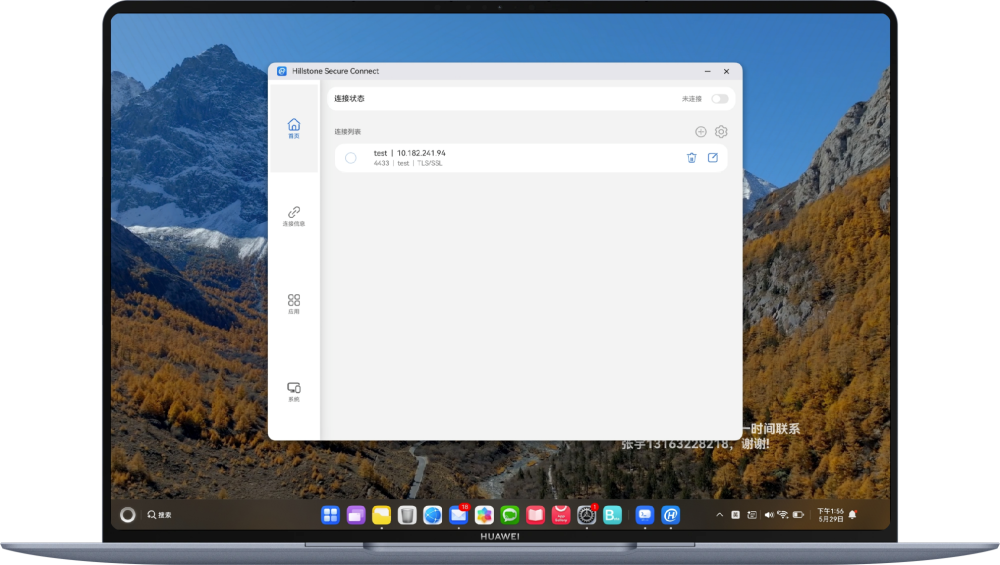The height and width of the screenshot is (565, 1000).
Task: Minimize the Hillstone Secure Connect window
Action: coord(708,72)
